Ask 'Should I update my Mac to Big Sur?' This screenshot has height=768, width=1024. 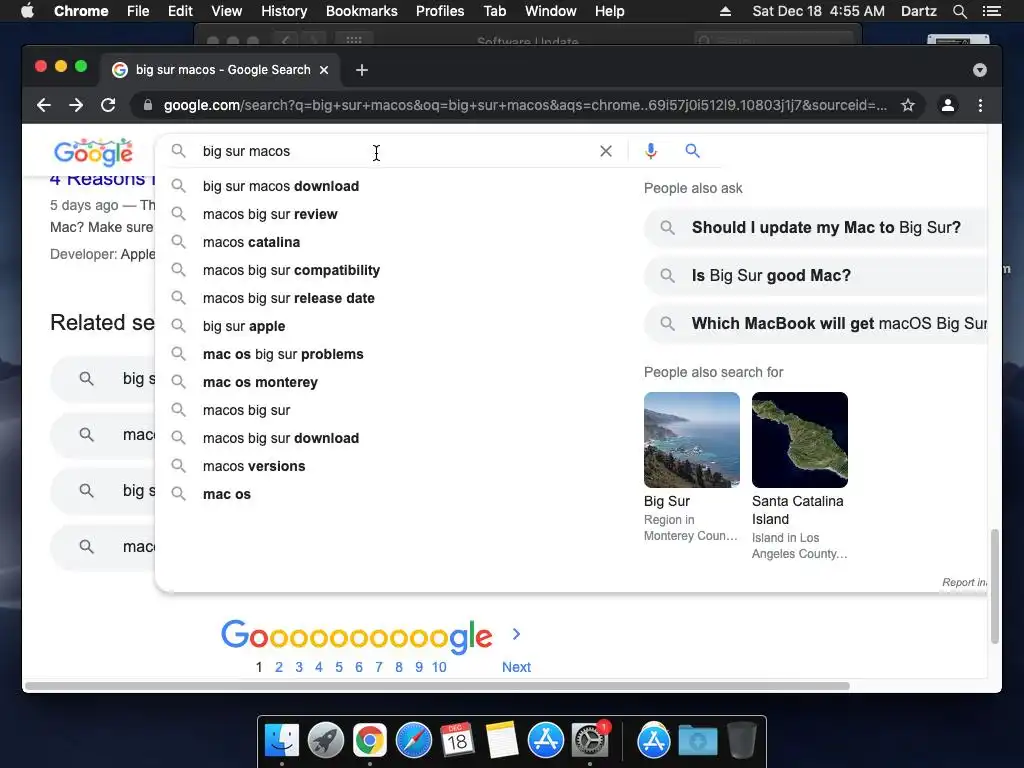[x=815, y=227]
